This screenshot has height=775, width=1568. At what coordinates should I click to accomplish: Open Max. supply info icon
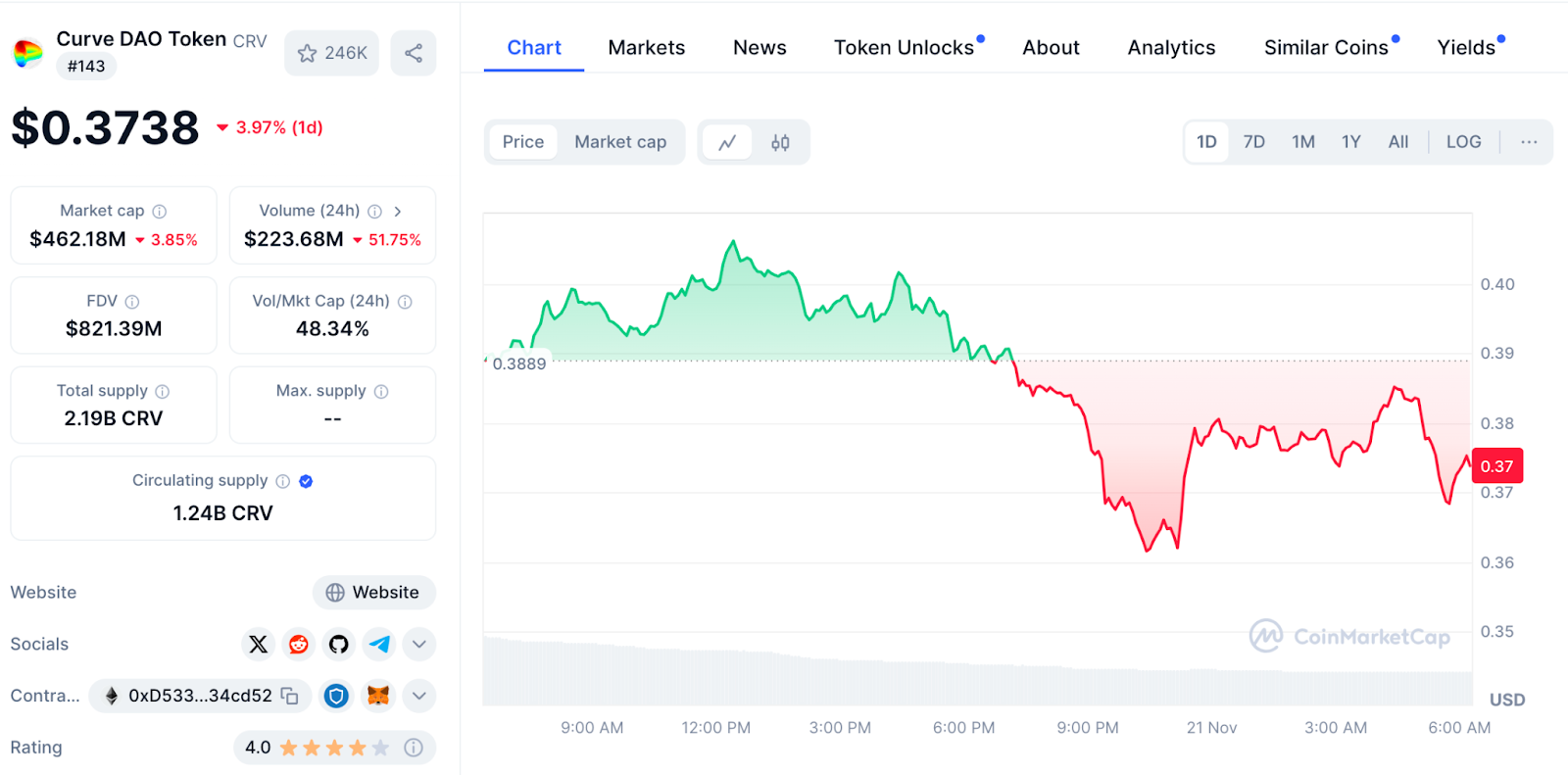[x=381, y=392]
